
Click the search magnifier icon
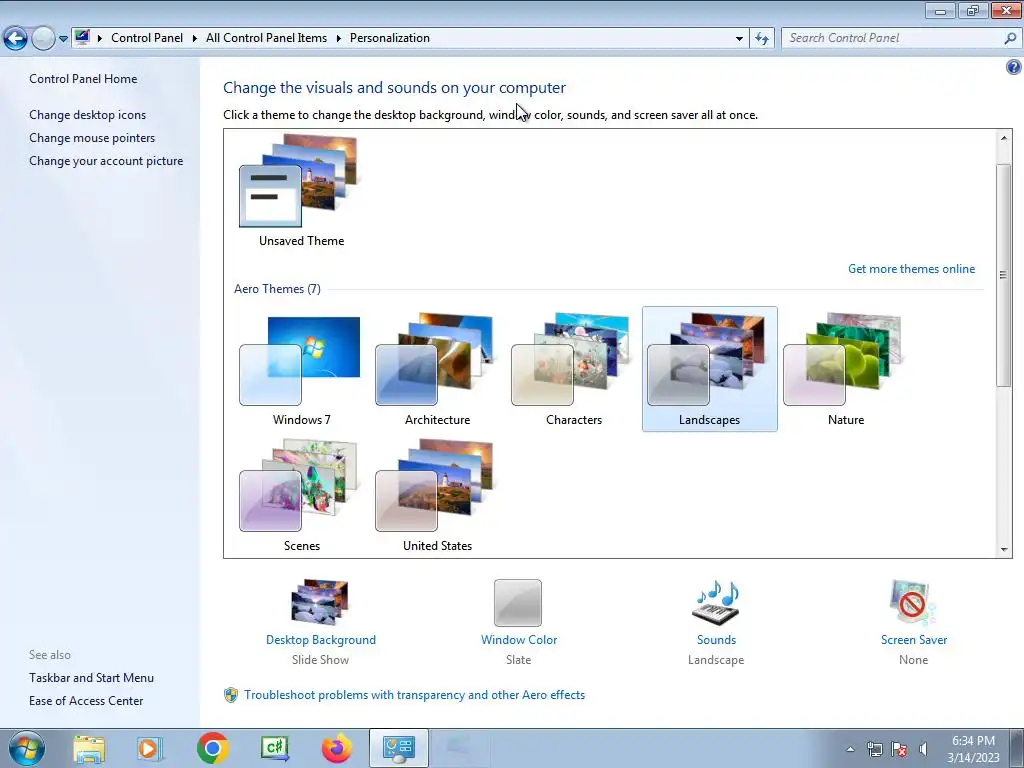point(1010,38)
